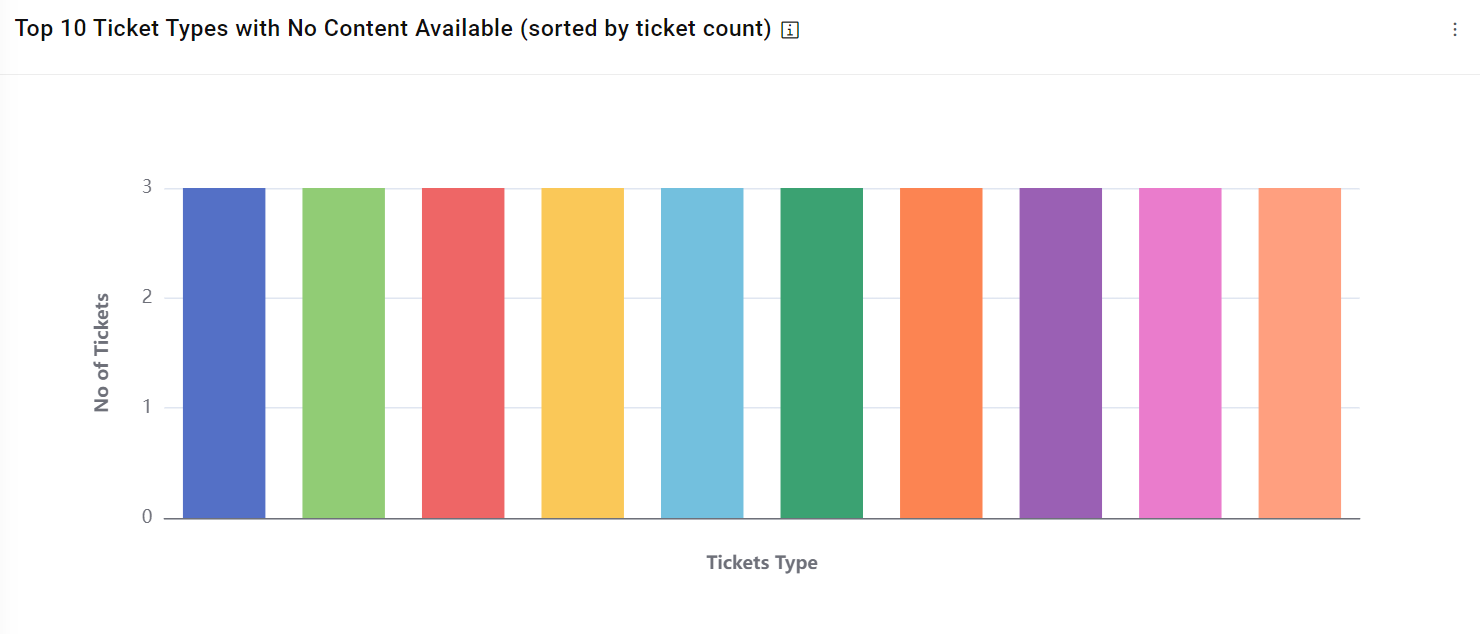Select the dark green bar
This screenshot has width=1480, height=634.
pos(821,353)
